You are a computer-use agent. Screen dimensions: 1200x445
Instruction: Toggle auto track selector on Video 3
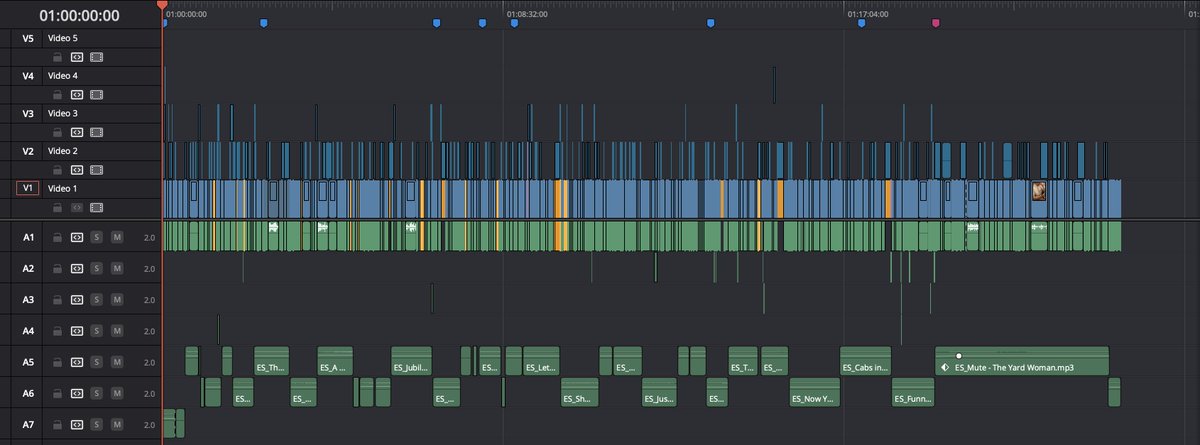coord(77,132)
